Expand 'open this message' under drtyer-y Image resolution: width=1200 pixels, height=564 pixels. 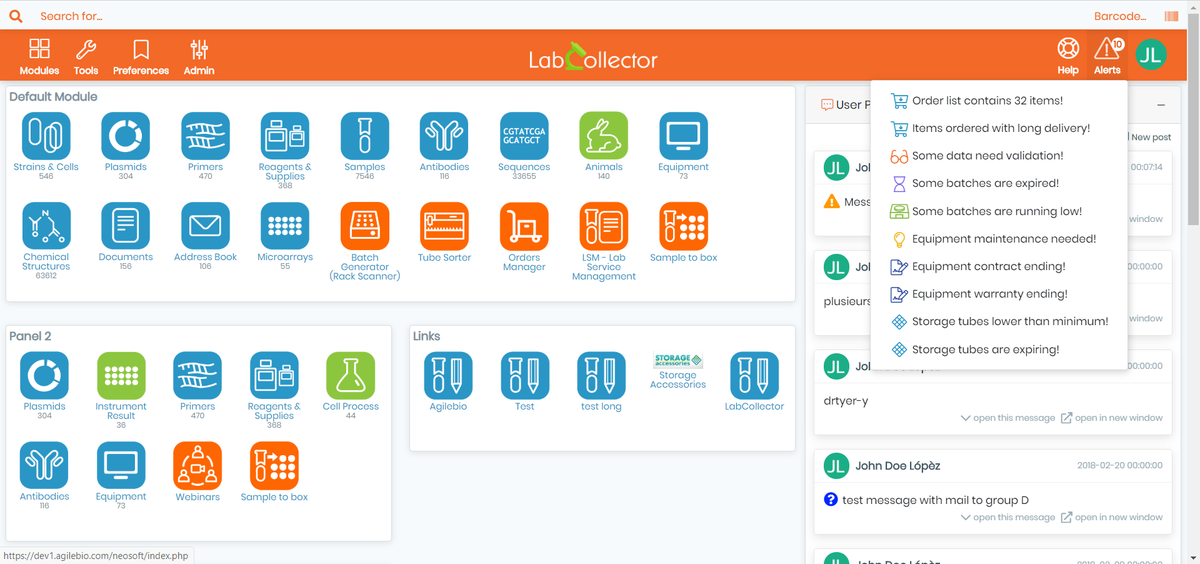[x=1007, y=418]
